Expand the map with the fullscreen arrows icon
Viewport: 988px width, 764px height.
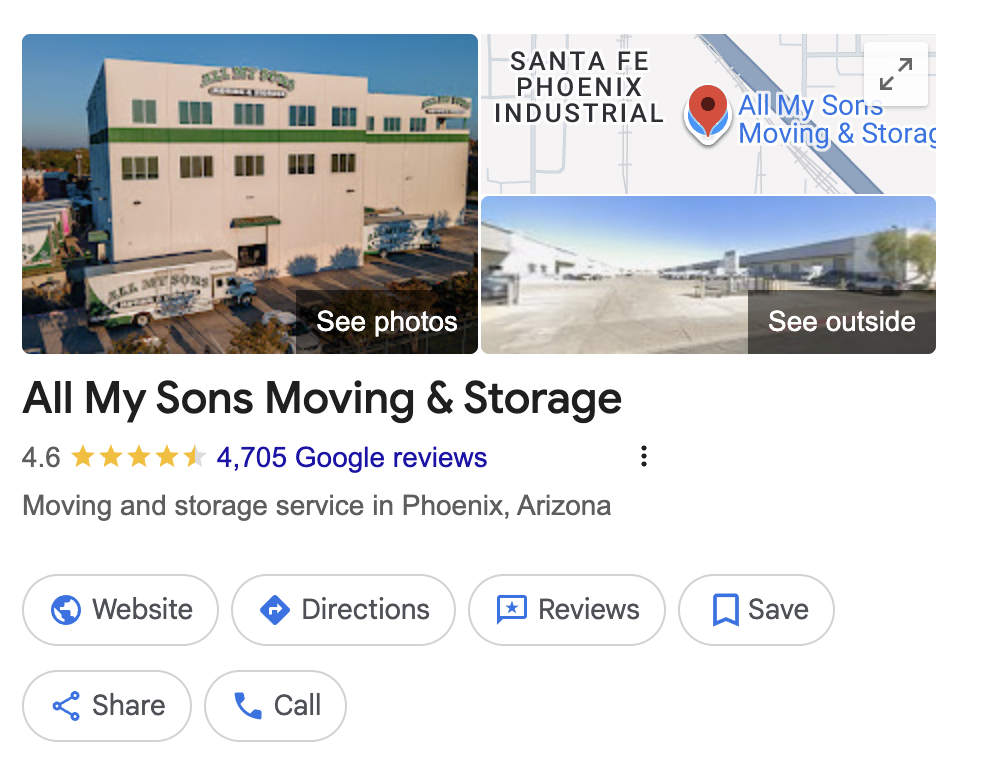[895, 75]
